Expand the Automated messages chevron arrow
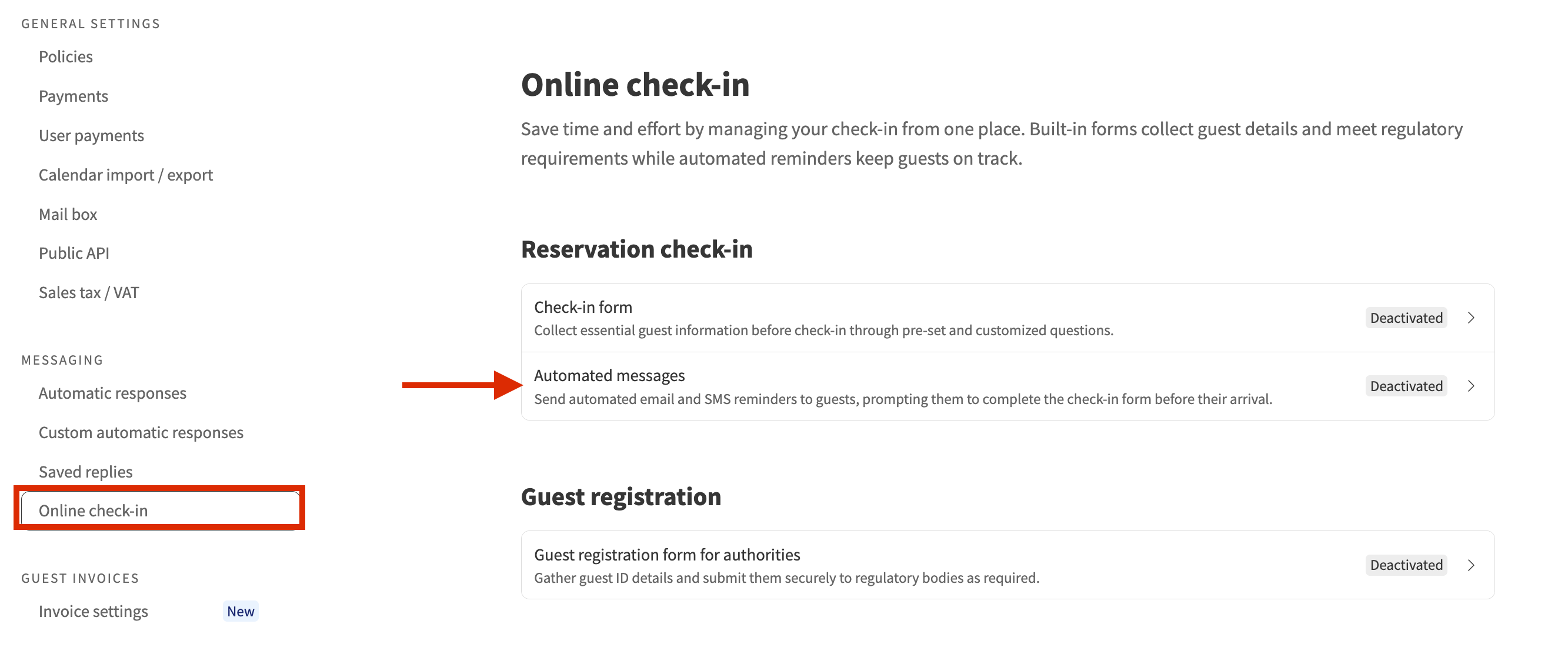1568x654 pixels. pos(1471,386)
